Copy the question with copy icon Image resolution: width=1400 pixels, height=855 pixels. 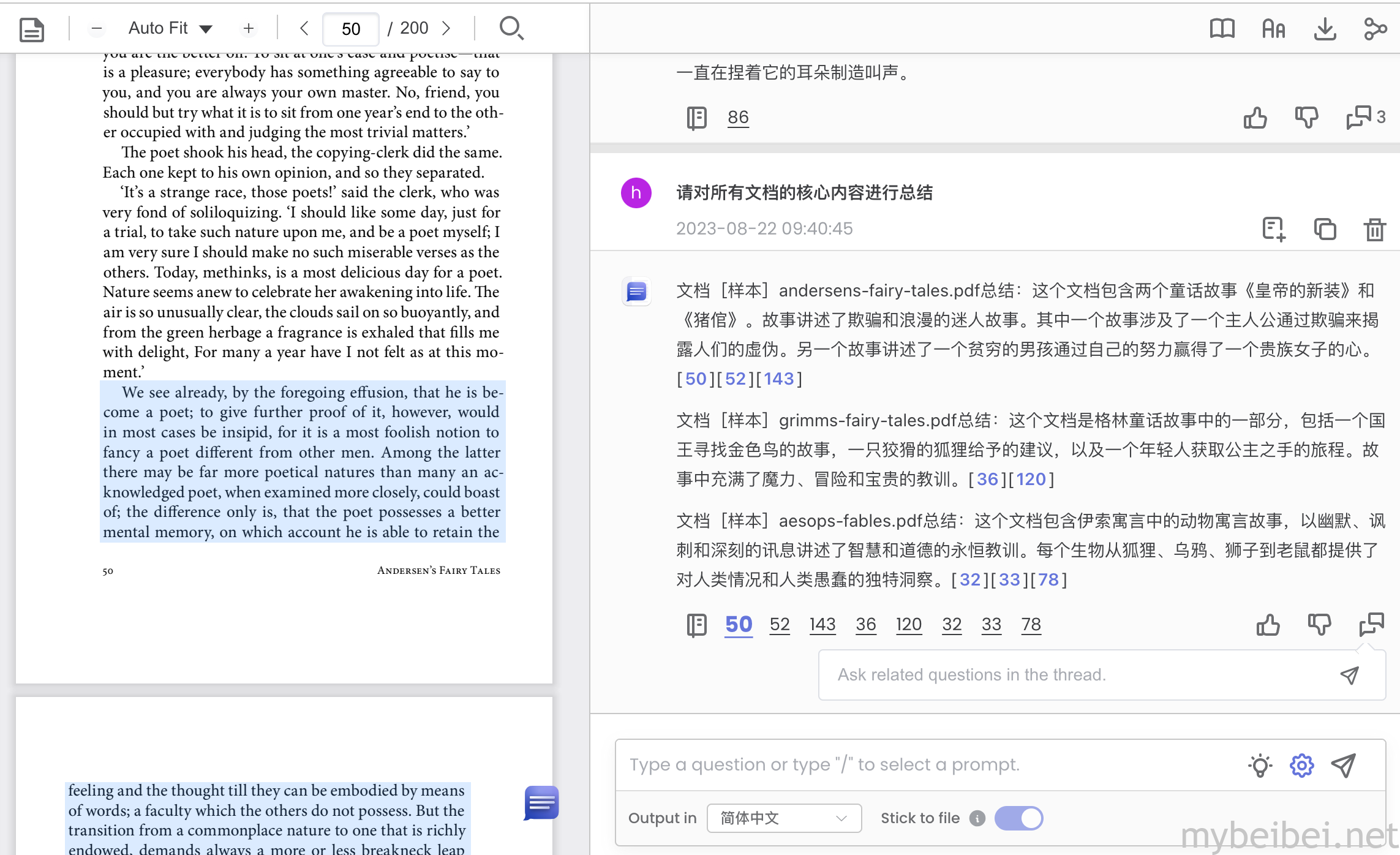coord(1325,230)
